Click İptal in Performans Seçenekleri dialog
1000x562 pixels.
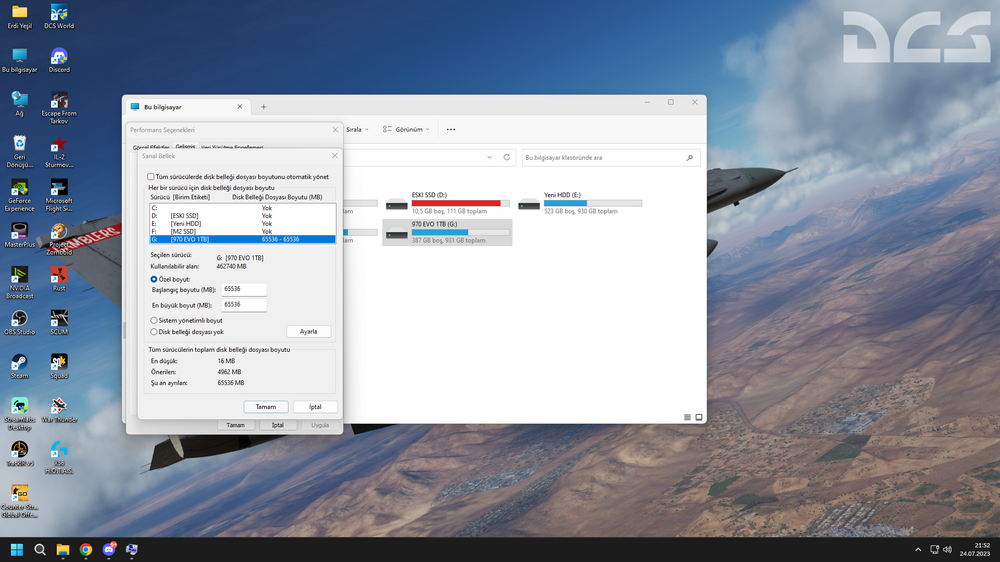277,425
